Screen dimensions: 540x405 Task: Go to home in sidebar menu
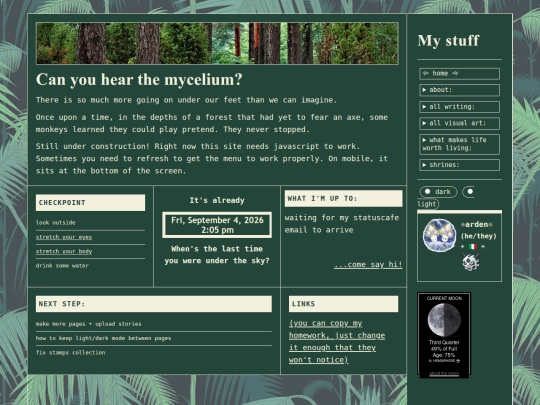tap(459, 73)
